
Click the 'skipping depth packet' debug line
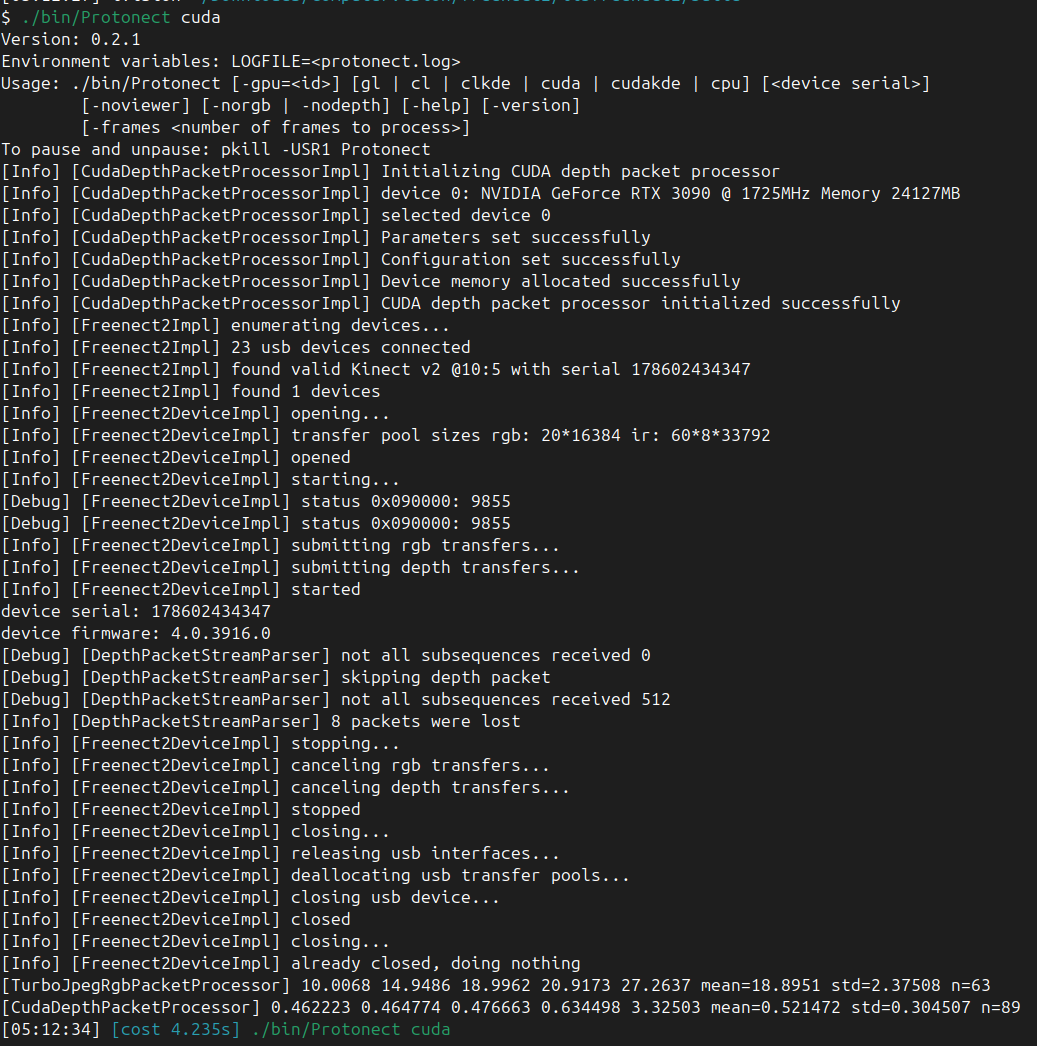coord(275,678)
